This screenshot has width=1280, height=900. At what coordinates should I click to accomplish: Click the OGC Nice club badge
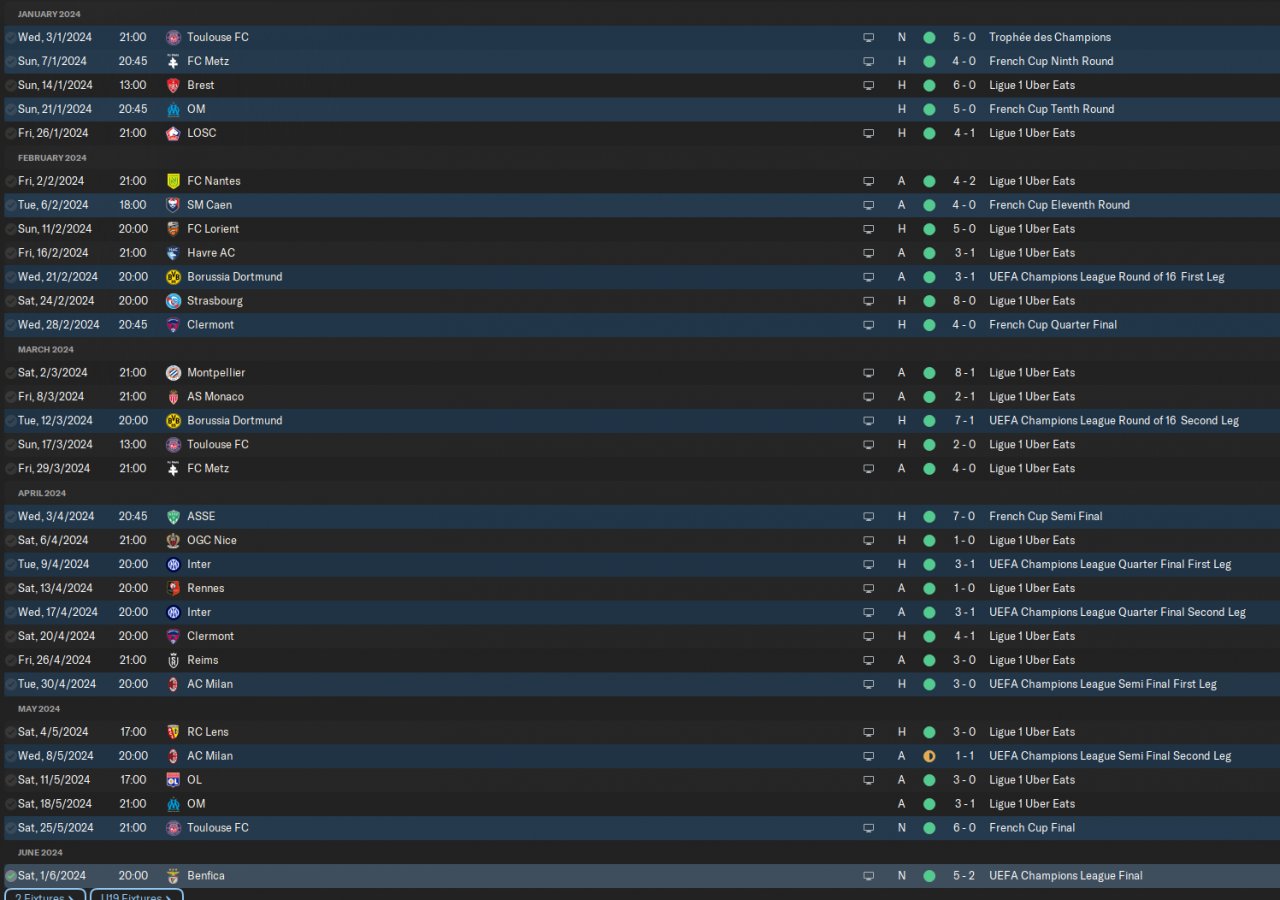[173, 541]
